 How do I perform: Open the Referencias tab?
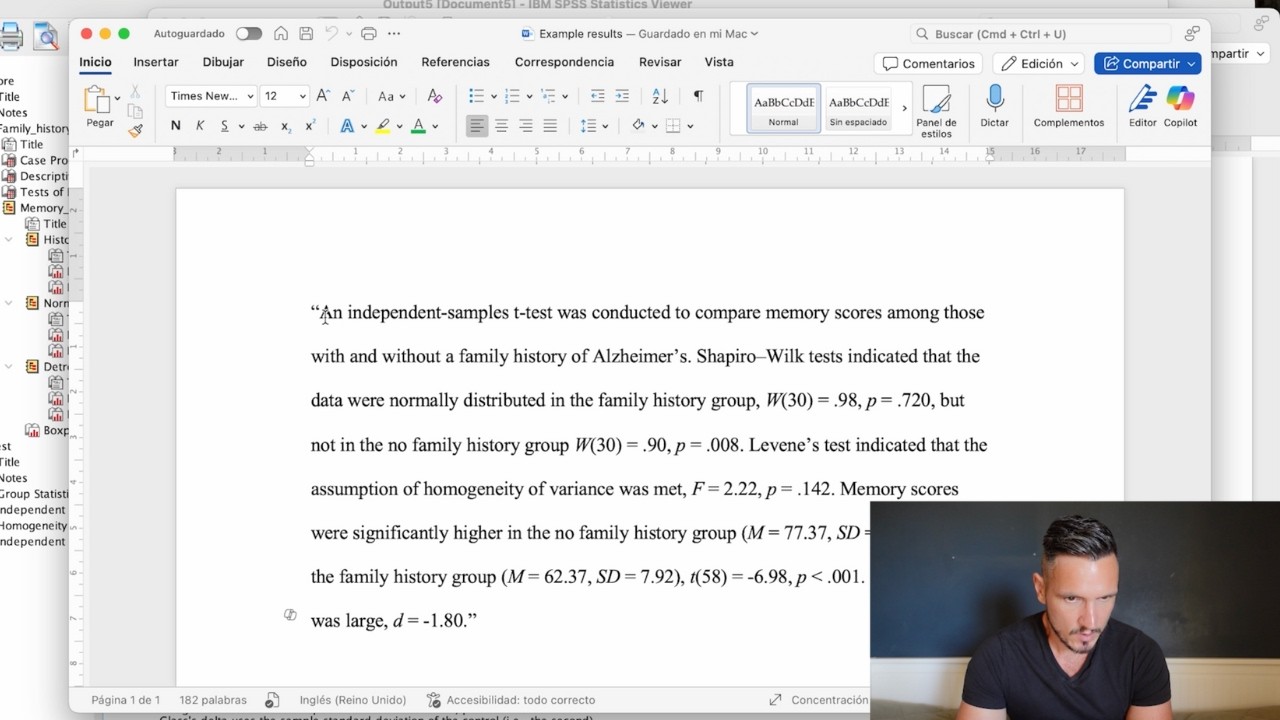click(455, 62)
